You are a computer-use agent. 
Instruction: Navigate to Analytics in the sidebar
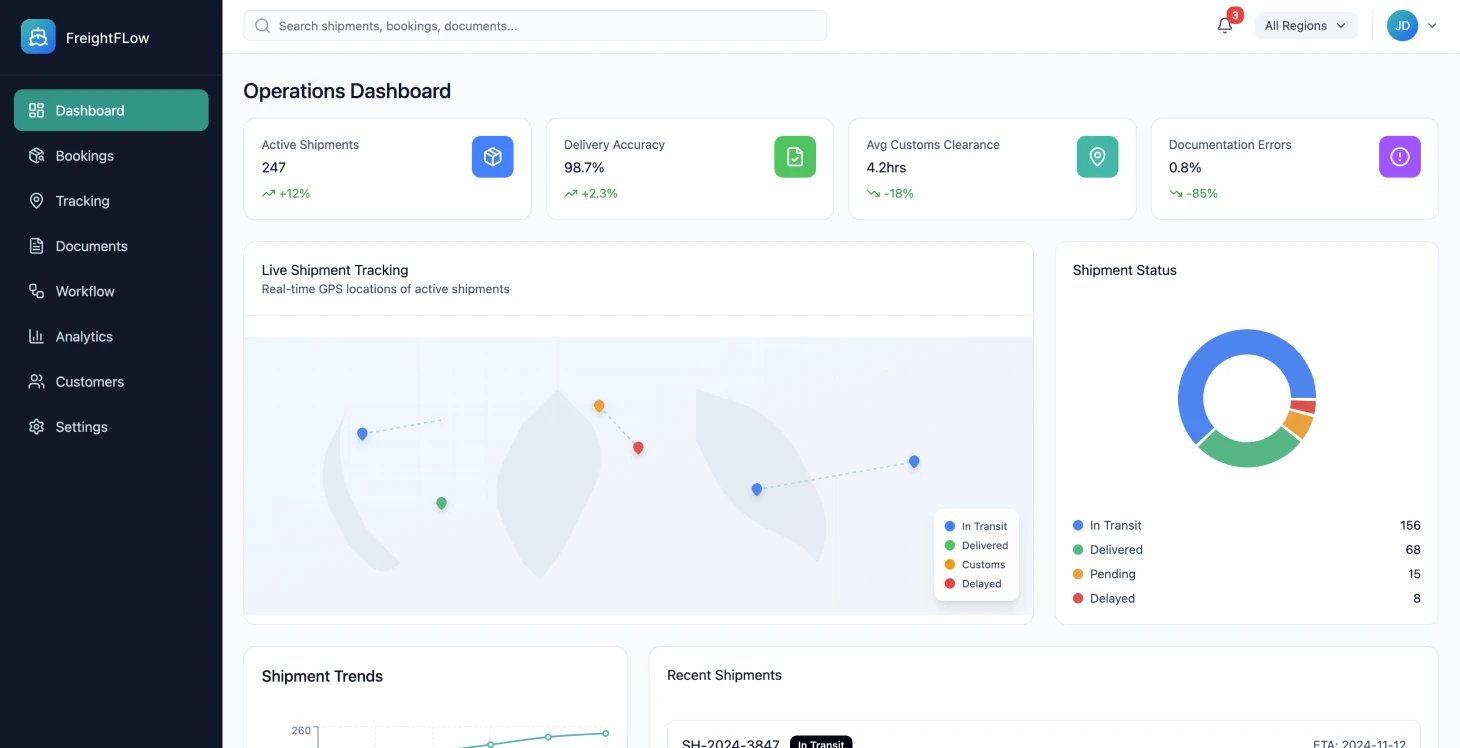tap(84, 337)
